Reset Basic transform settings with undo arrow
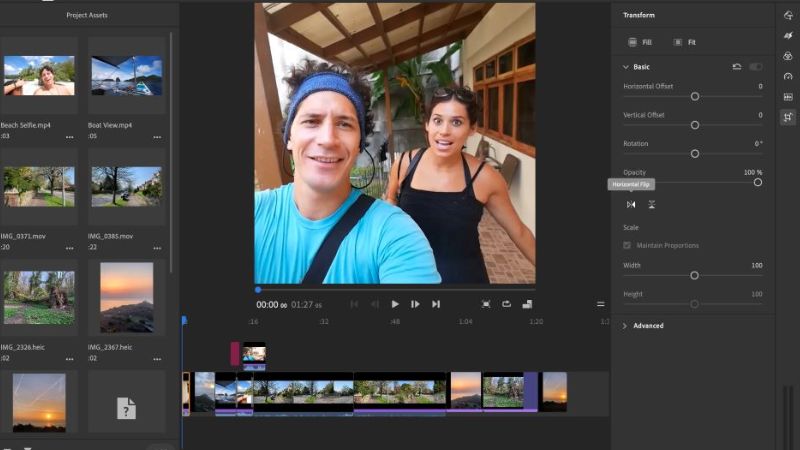 pyautogui.click(x=737, y=67)
